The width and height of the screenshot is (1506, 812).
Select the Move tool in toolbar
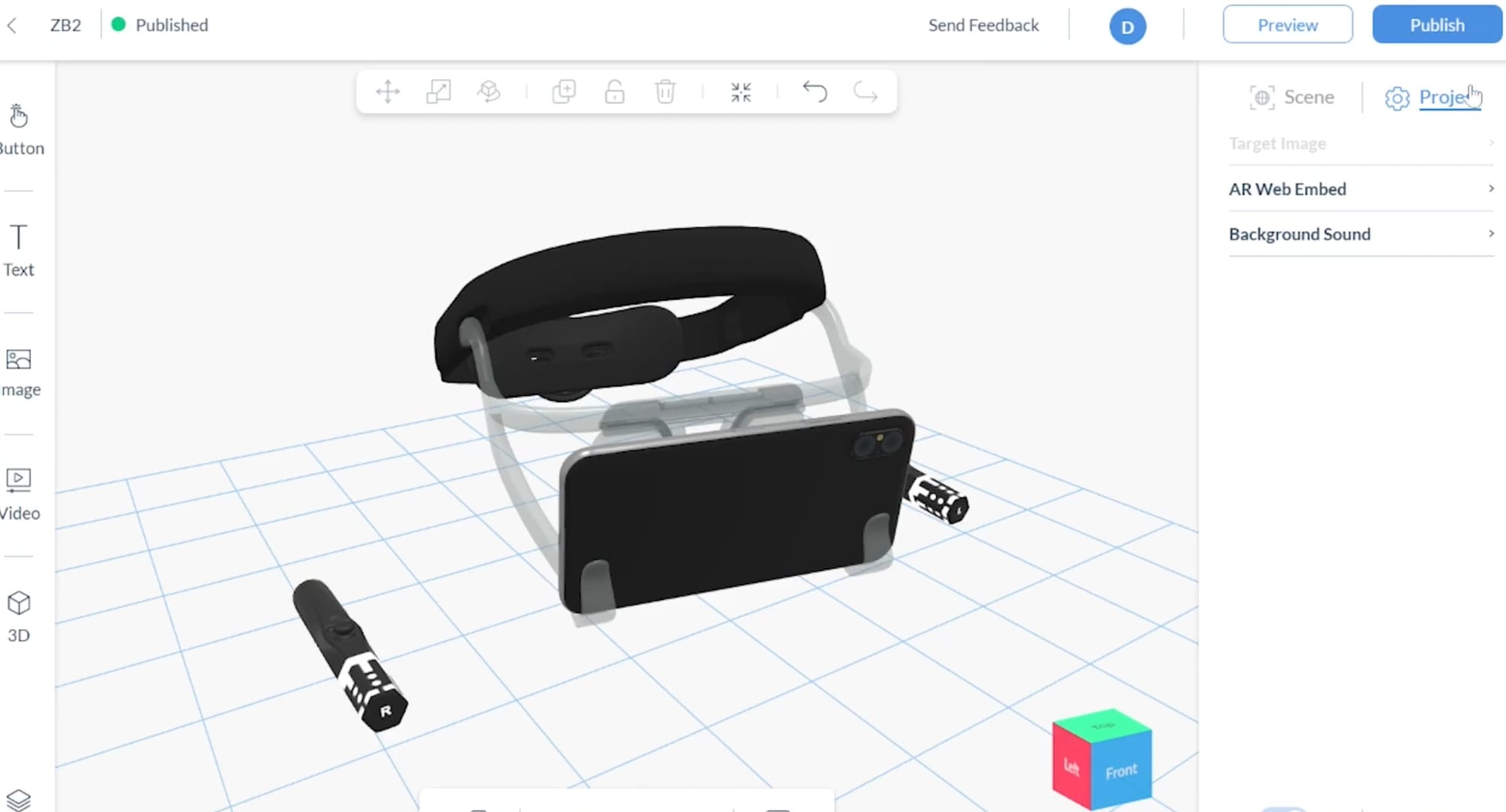pyautogui.click(x=388, y=92)
